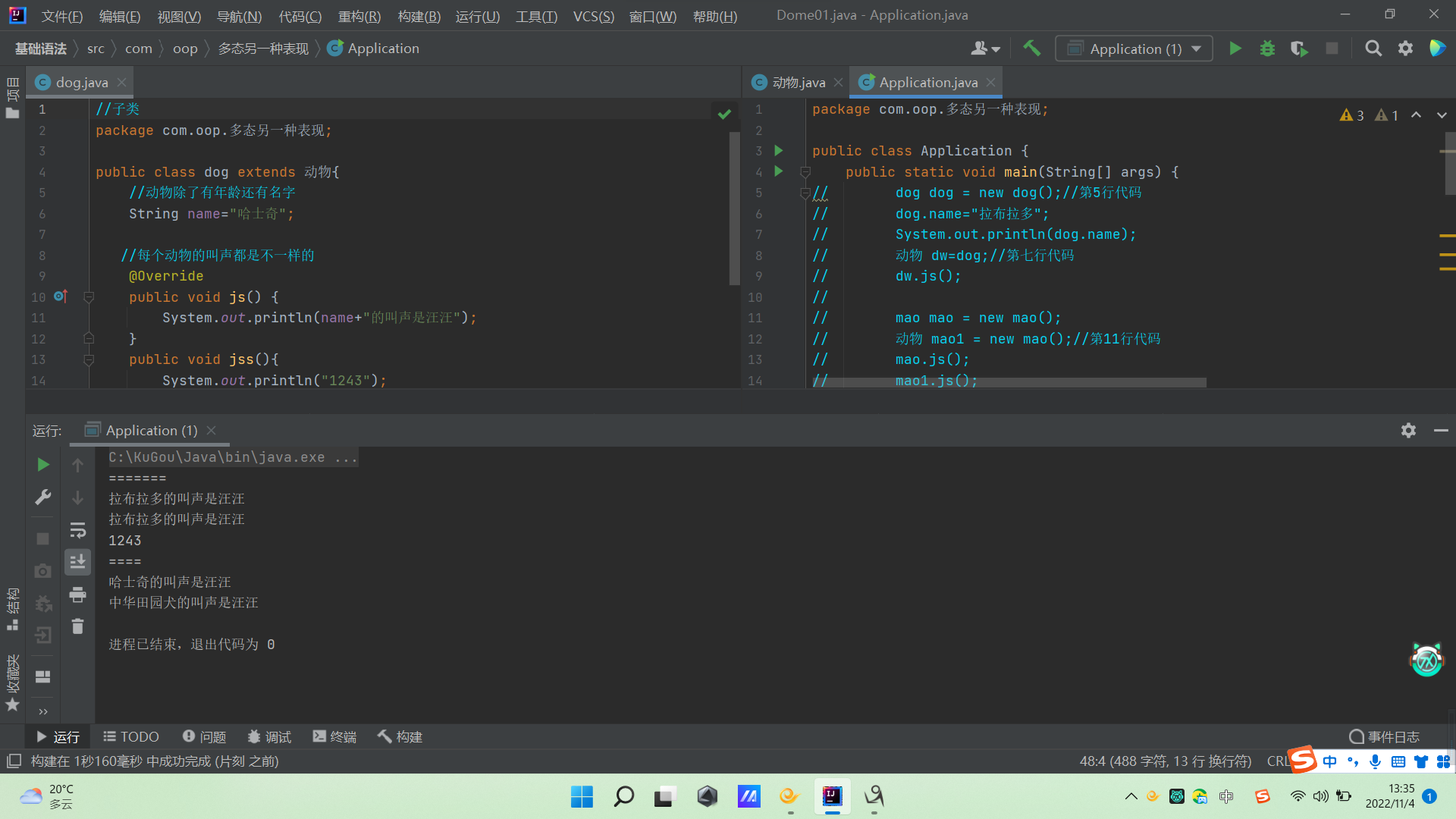Screen dimensions: 1456x819
Task: Clear console output with trash icon
Action: coord(77,626)
